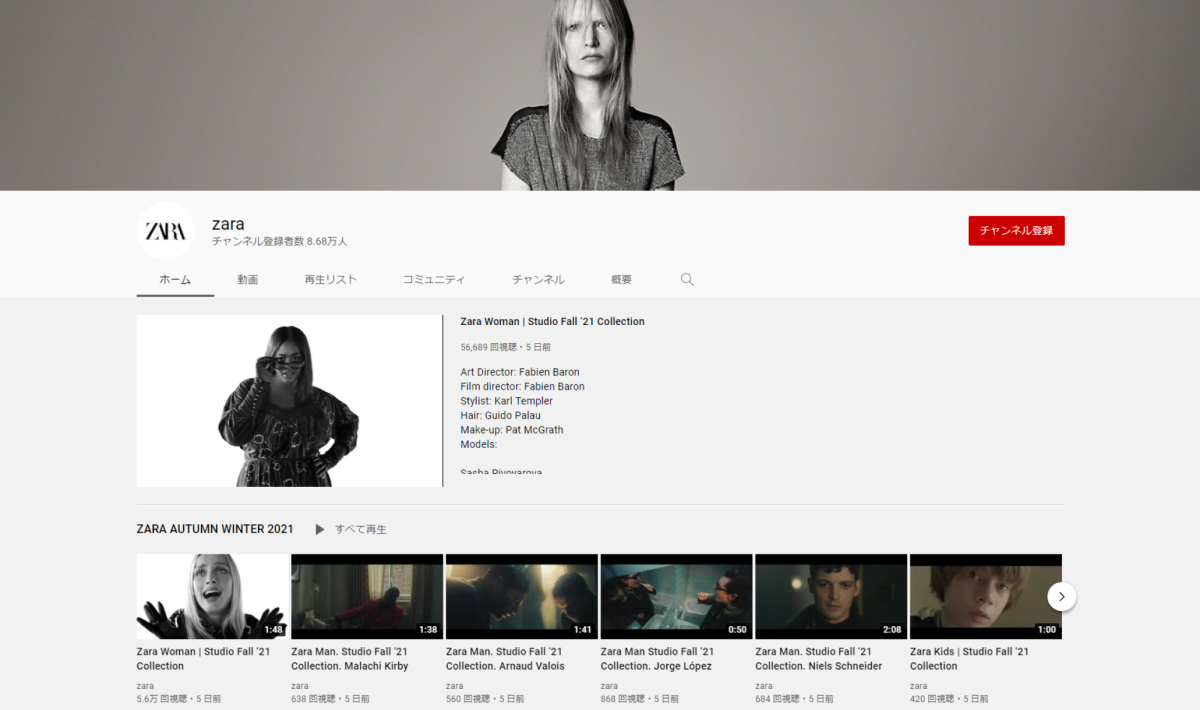Open the Niels Schneider video thumbnail
The image size is (1200, 710).
click(831, 597)
